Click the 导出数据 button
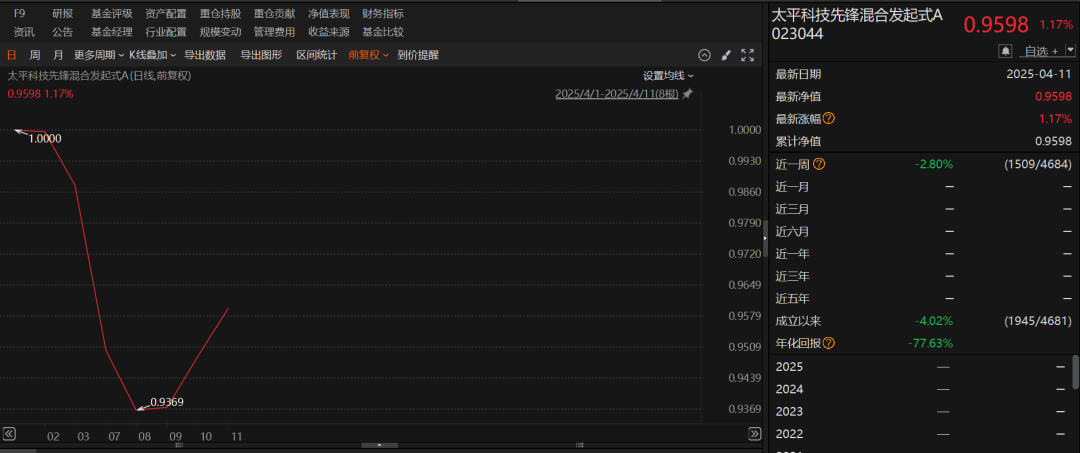This screenshot has height=453, width=1080. 205,55
